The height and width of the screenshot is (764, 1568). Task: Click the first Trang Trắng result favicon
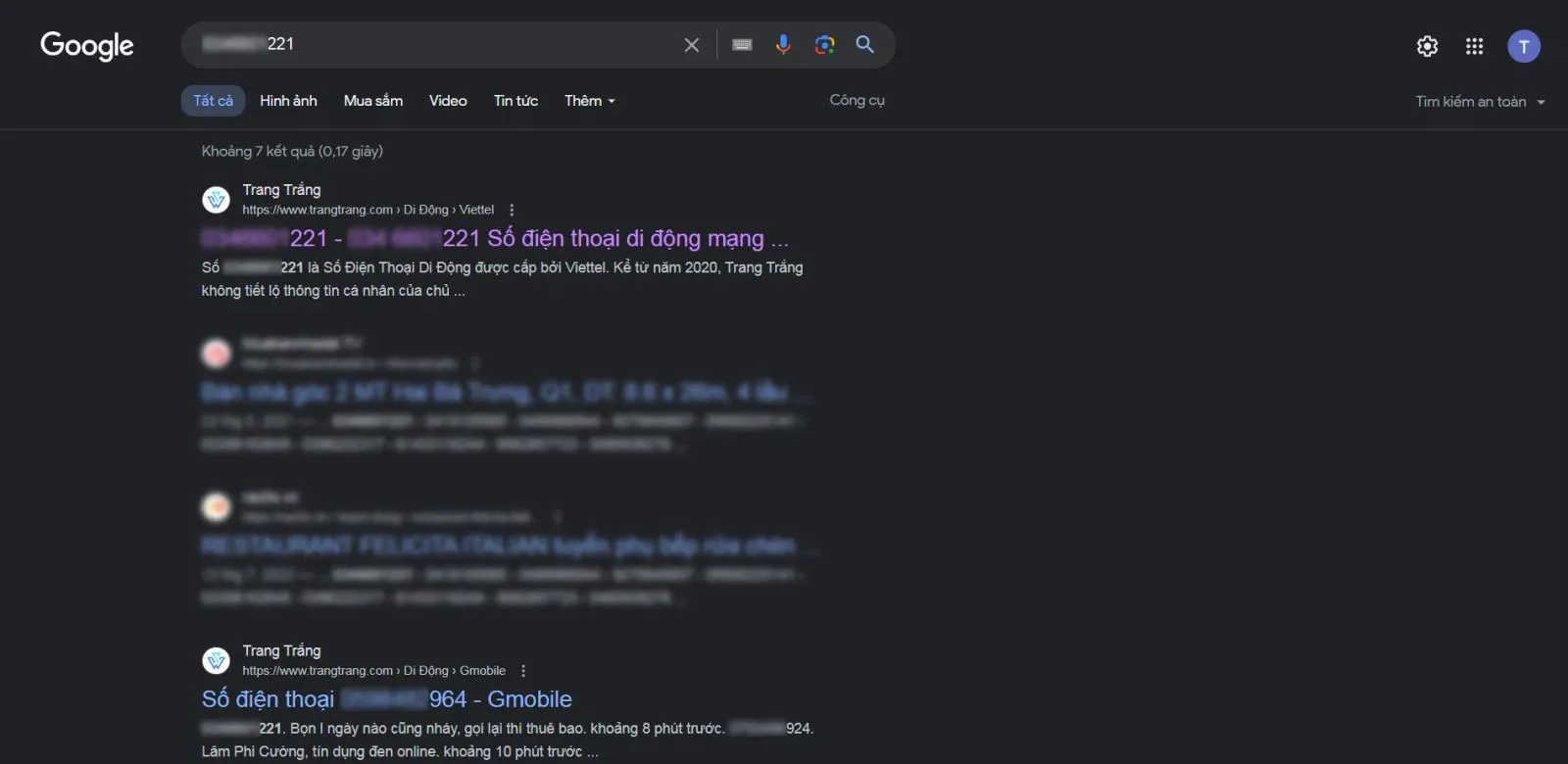(216, 200)
